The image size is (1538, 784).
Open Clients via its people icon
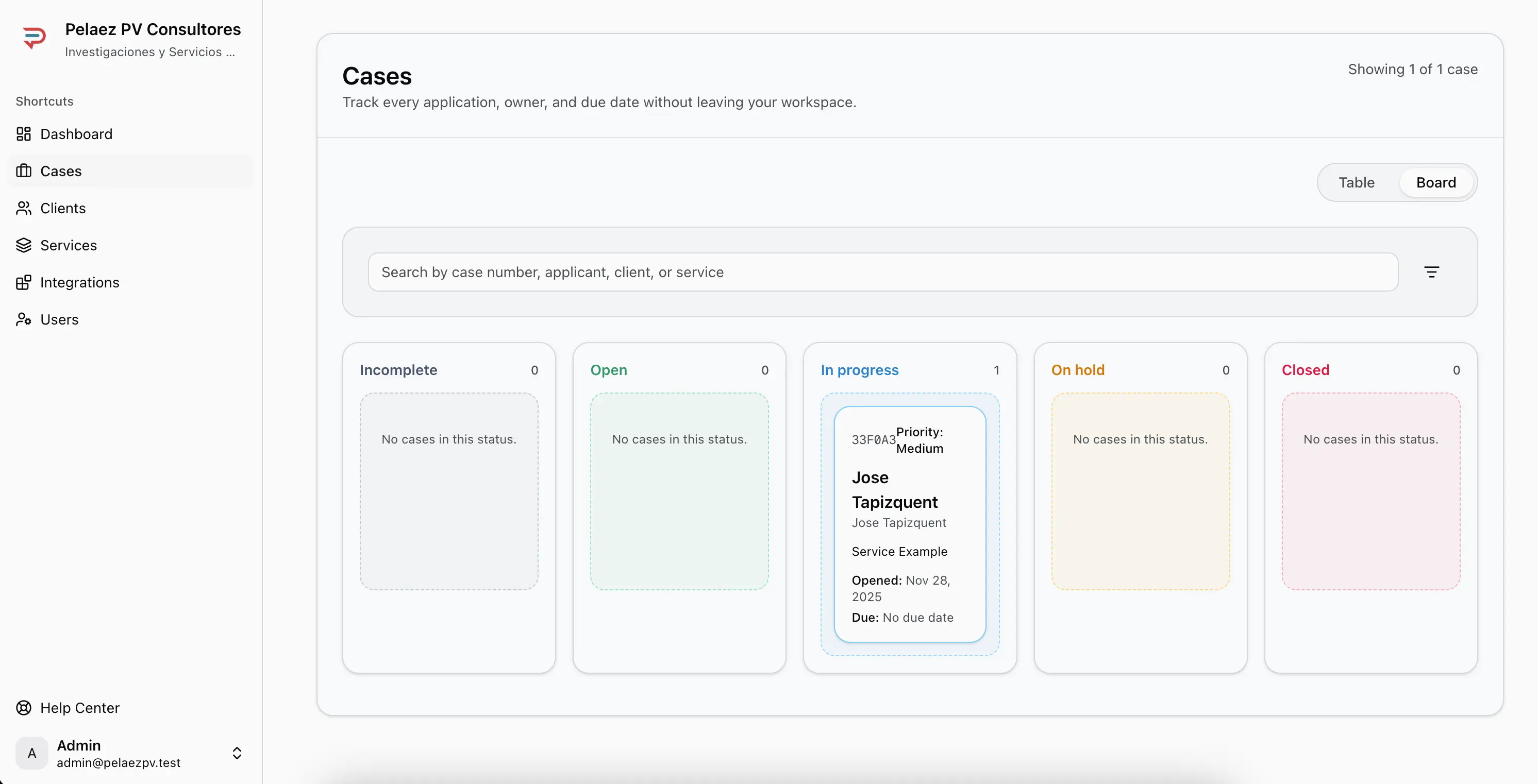pos(23,208)
